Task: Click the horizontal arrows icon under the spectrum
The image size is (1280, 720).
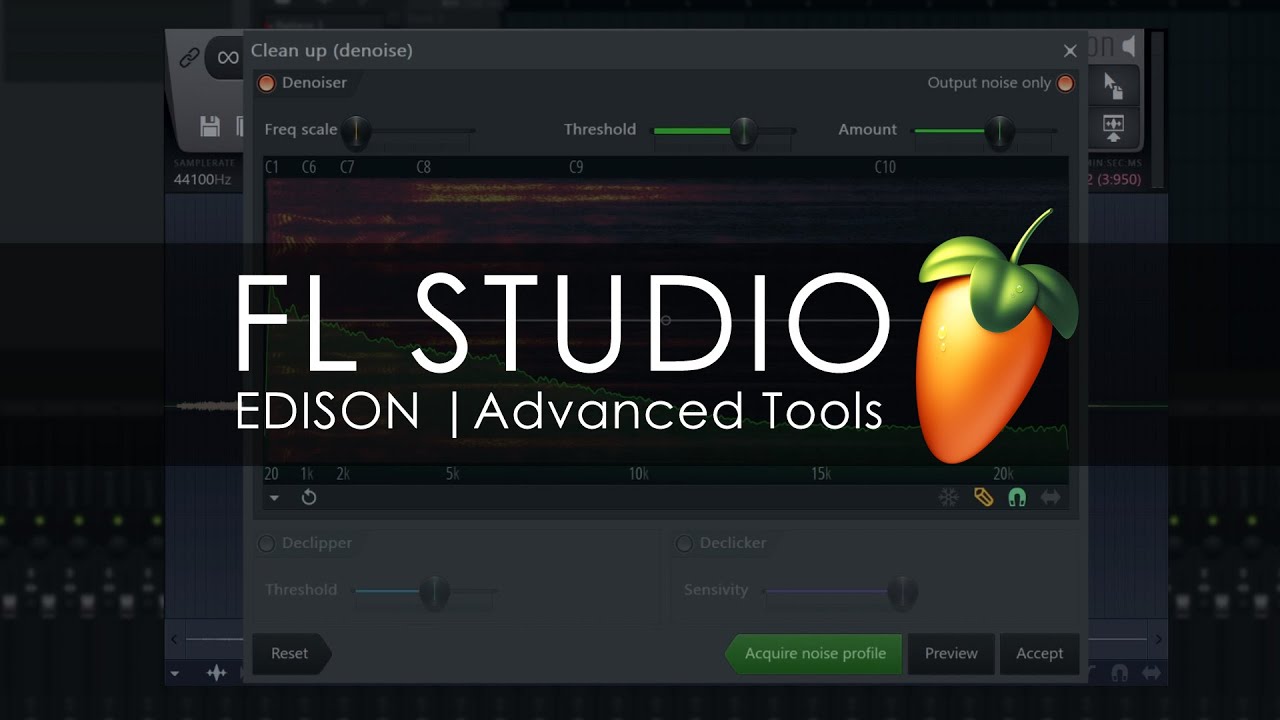Action: 1050,497
